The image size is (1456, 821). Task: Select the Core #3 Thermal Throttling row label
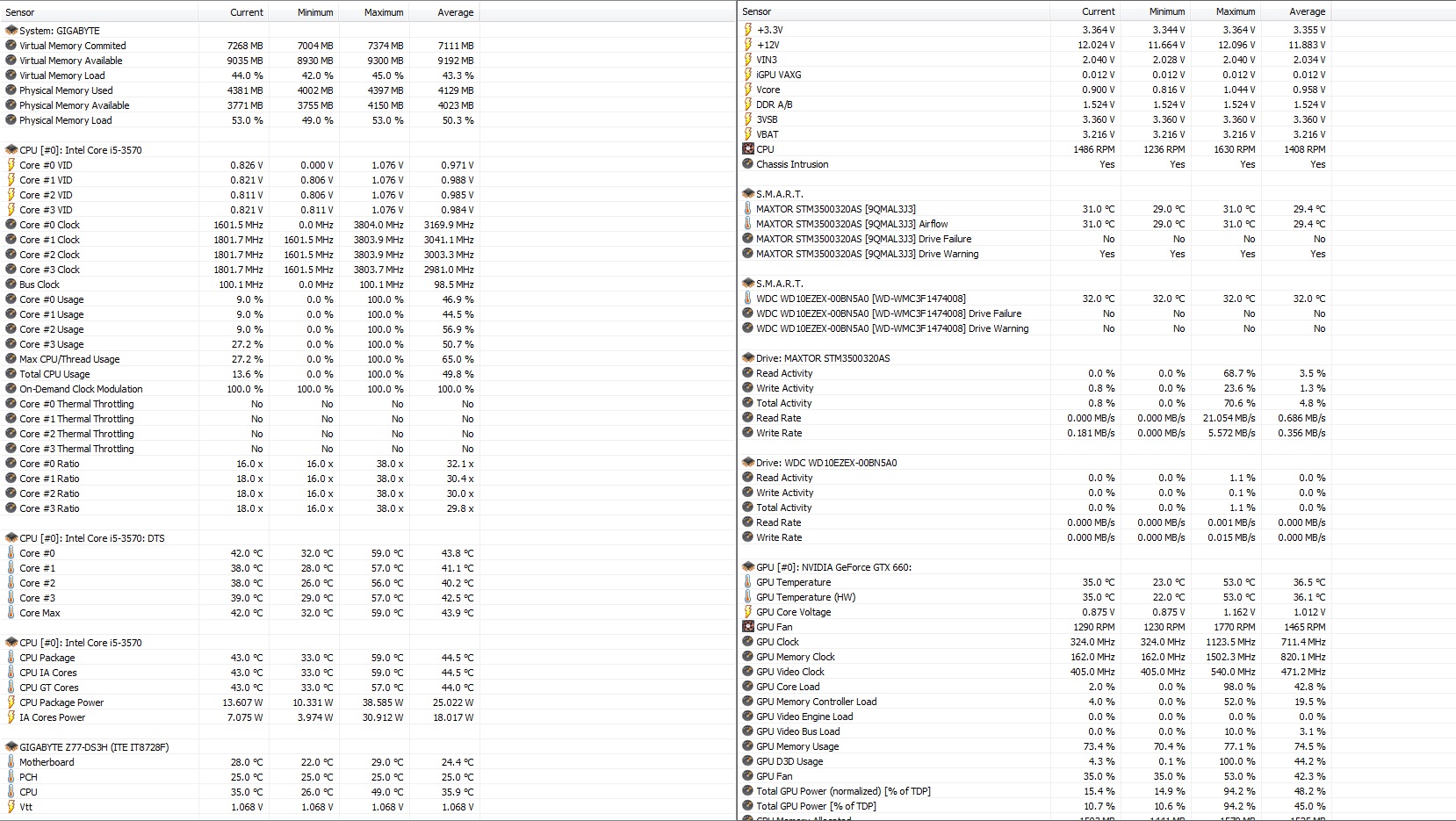click(77, 449)
